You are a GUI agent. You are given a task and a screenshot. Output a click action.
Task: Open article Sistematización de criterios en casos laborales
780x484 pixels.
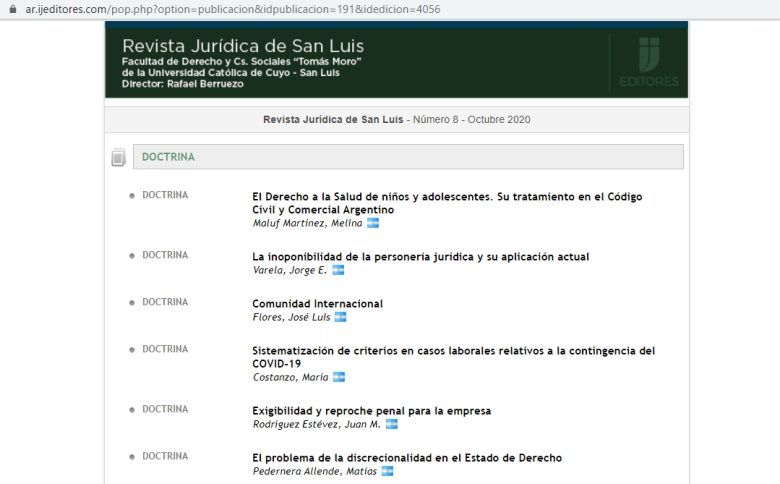coord(453,357)
